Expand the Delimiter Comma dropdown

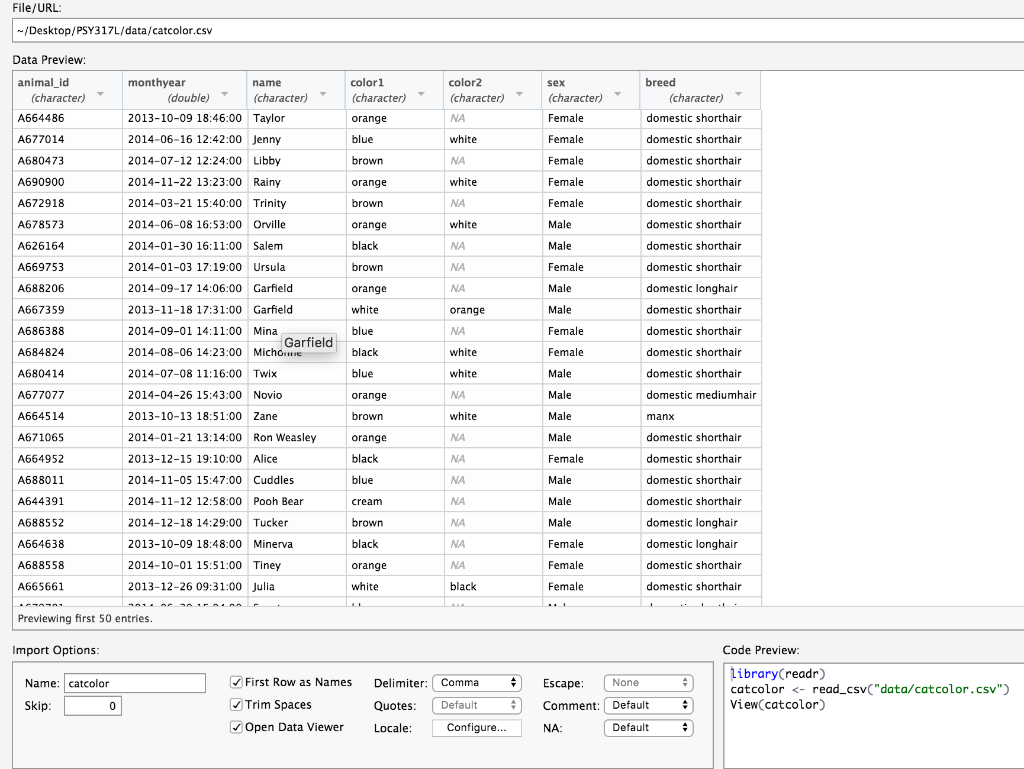click(477, 683)
